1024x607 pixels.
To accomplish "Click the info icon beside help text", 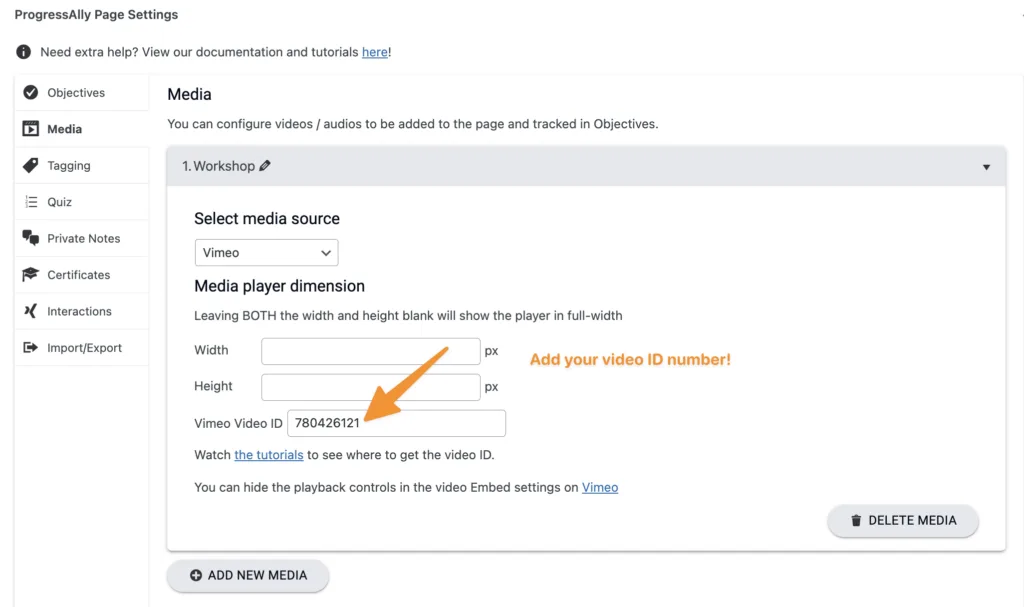I will (x=23, y=52).
